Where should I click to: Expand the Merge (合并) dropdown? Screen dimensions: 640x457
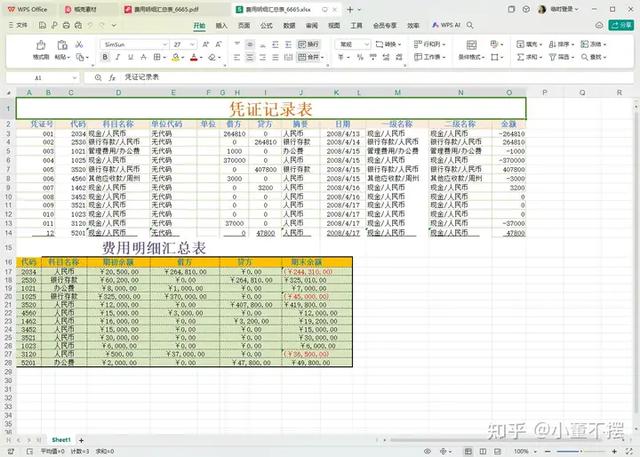point(322,58)
